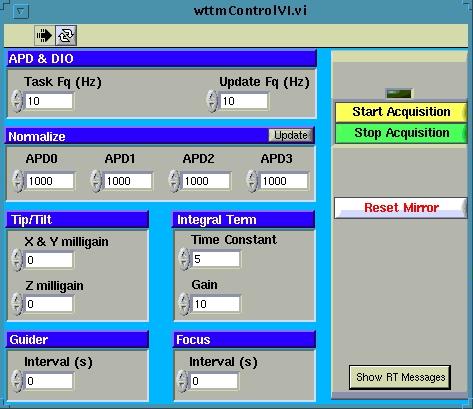Click the Focus Interval input field
Screen dimensions: 473x409
point(214,381)
